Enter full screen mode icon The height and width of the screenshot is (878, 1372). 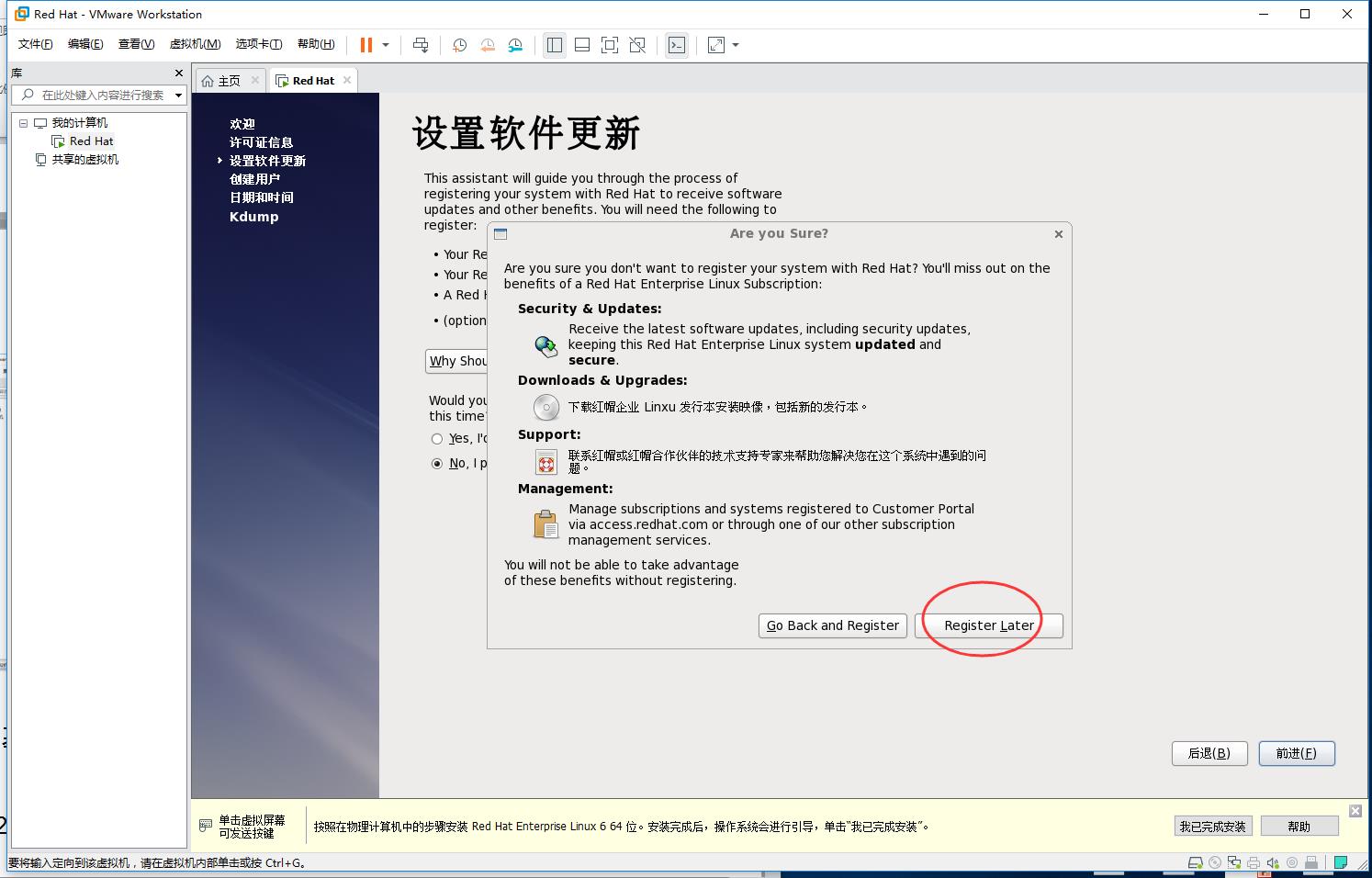tap(610, 45)
